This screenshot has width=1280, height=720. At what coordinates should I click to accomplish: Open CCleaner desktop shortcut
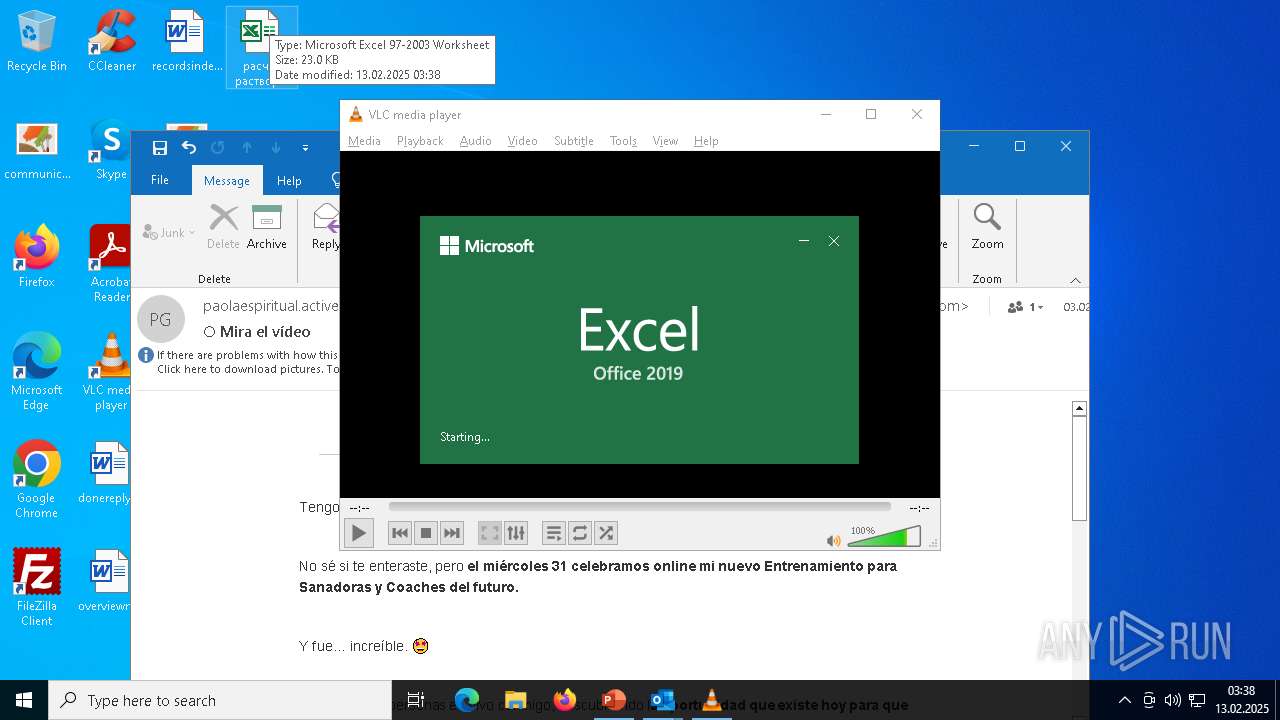pos(112,41)
